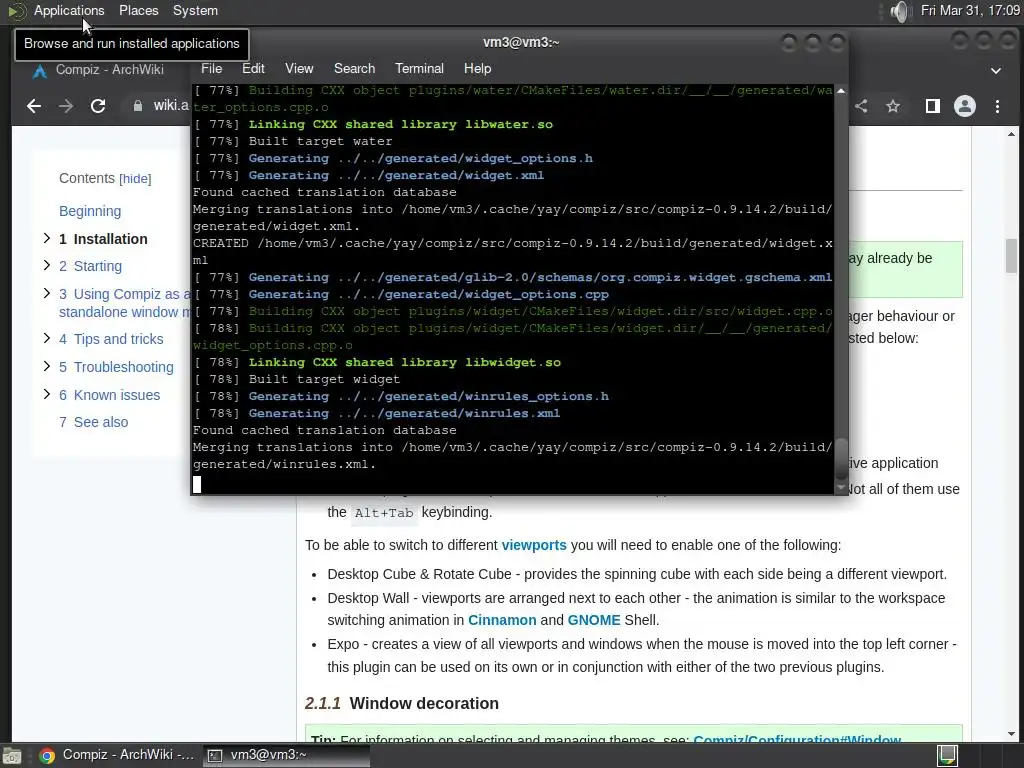The width and height of the screenshot is (1024, 768).
Task: Open Tips and tricks contents link
Action: [111, 340]
